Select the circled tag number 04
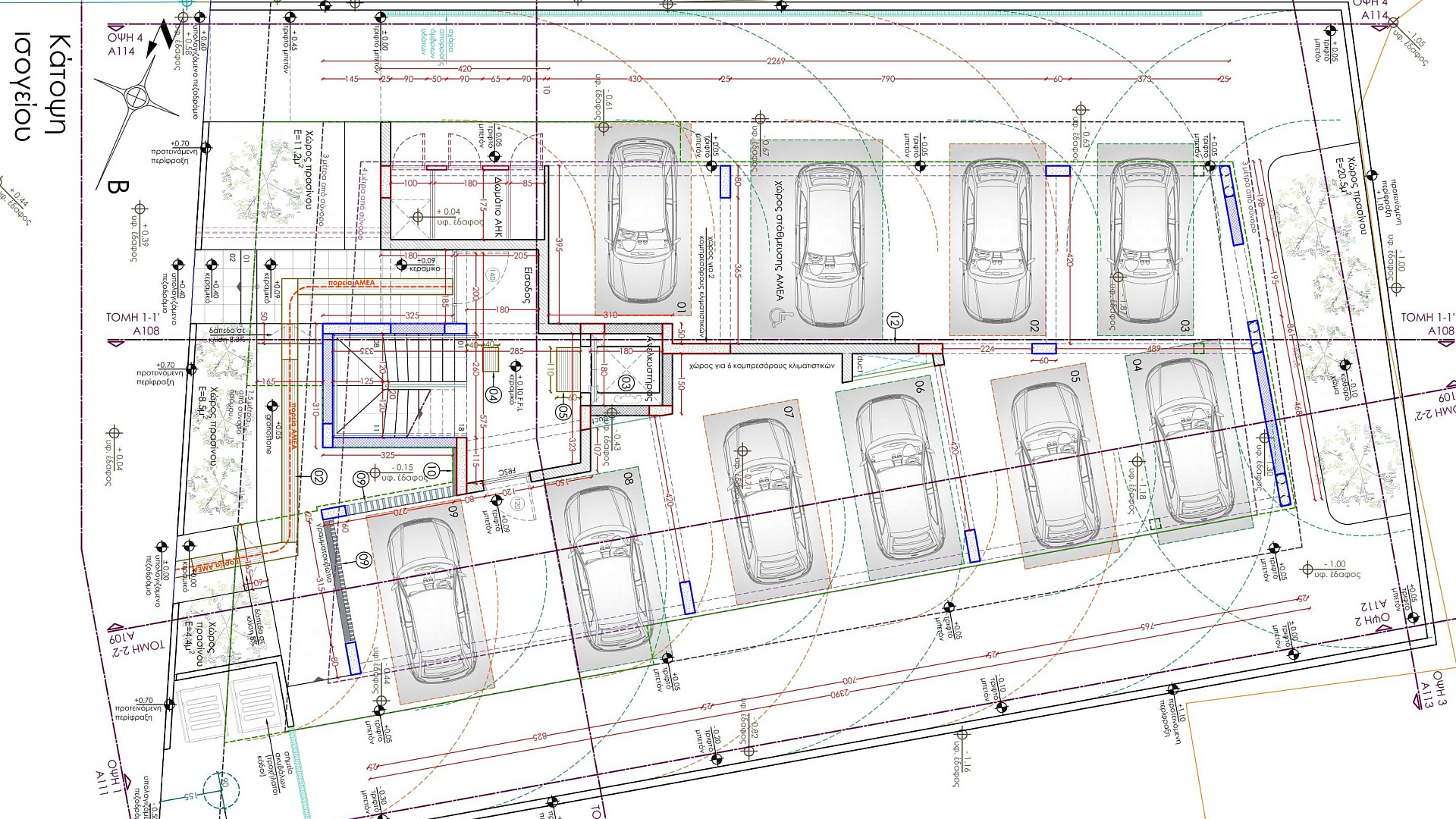 coord(493,394)
